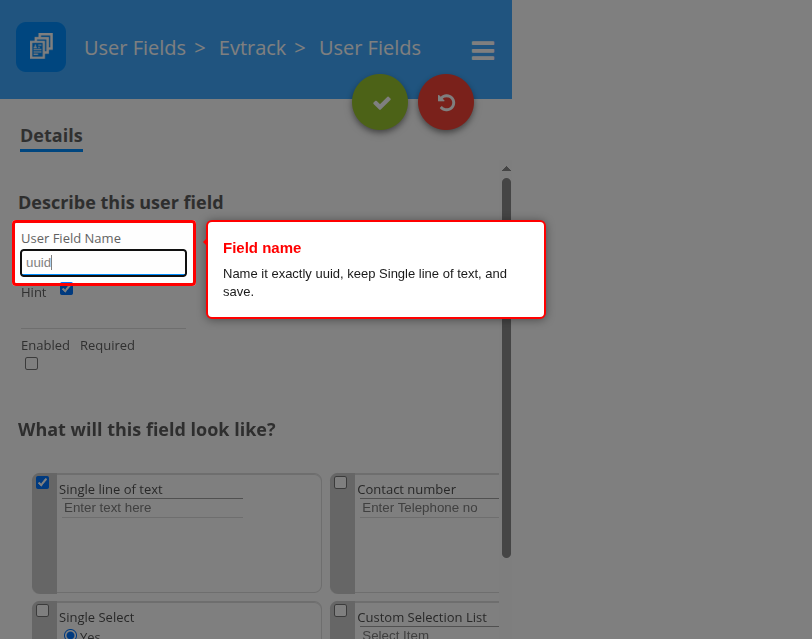Click the Required label

(107, 345)
